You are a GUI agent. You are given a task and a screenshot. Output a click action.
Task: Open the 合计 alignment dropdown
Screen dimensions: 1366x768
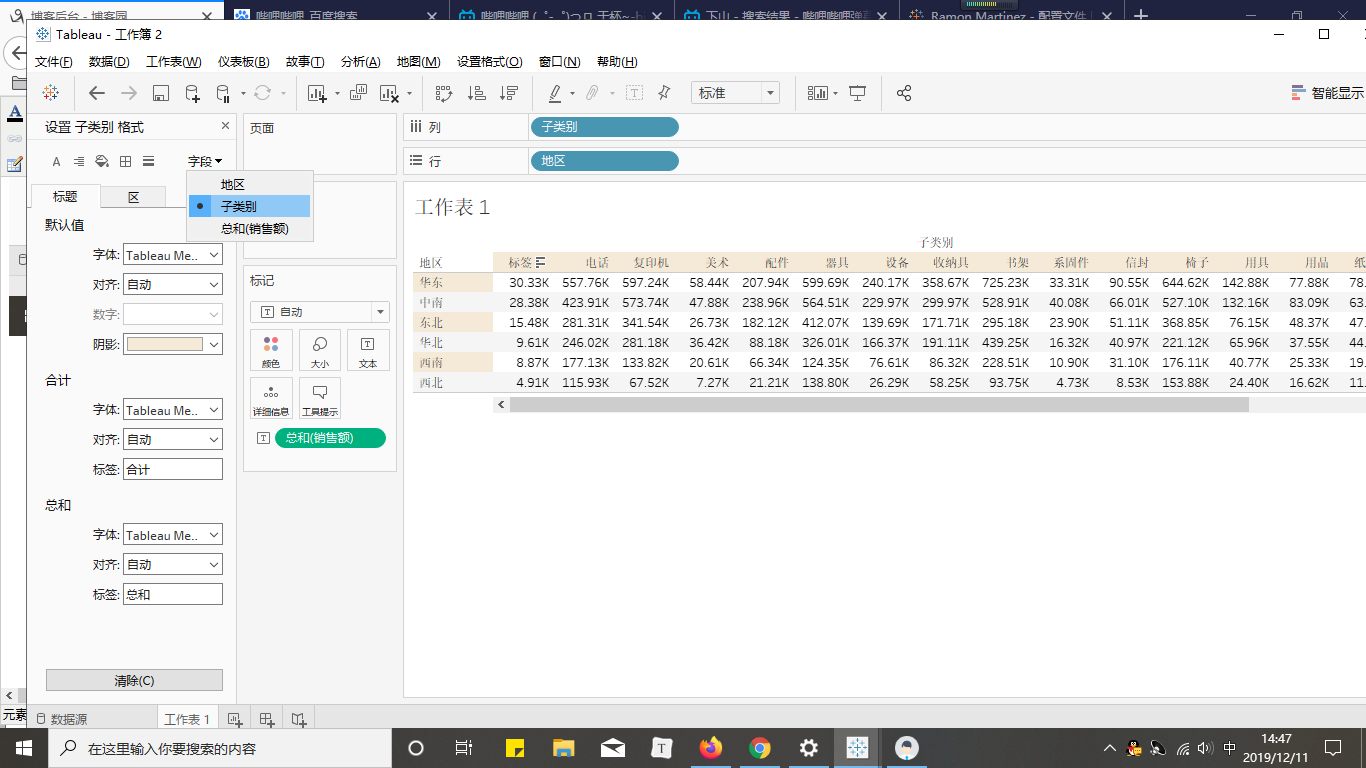(x=173, y=440)
